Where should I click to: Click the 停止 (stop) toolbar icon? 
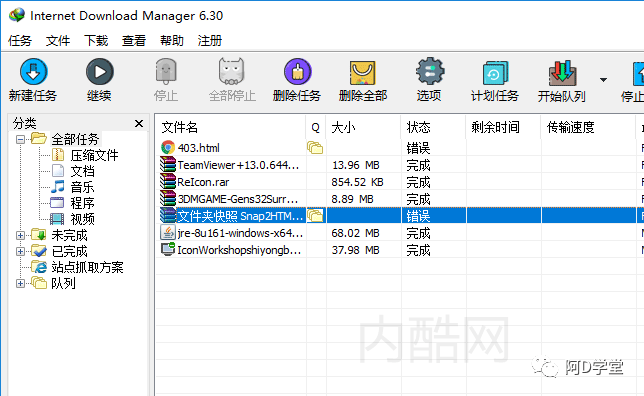tap(166, 71)
